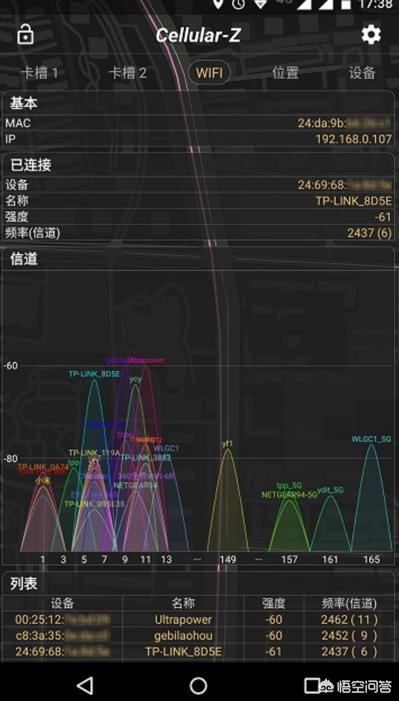Viewport: 399px width, 701px height.
Task: Tap the alarm clock status icon
Action: [238, 4]
